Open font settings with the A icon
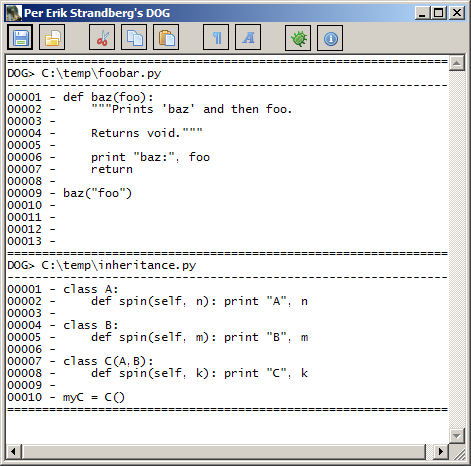This screenshot has height=466, width=471. click(248, 38)
